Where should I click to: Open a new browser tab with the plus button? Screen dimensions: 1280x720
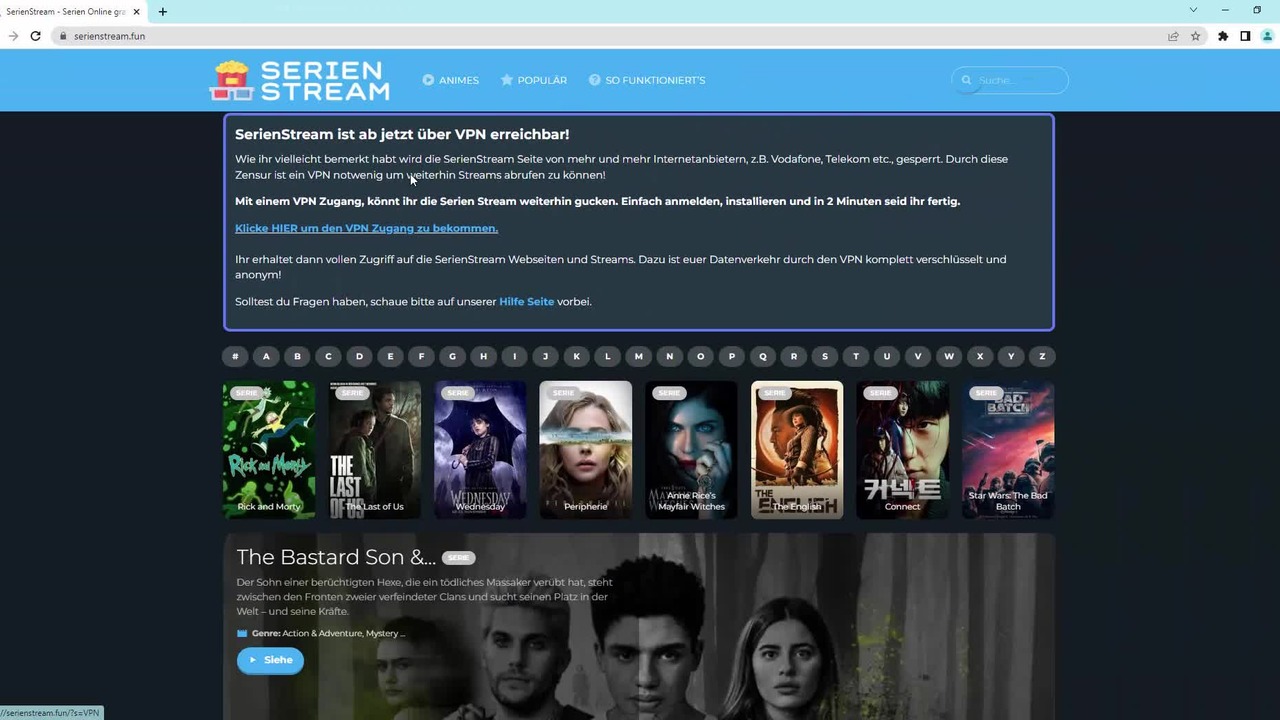pos(162,11)
